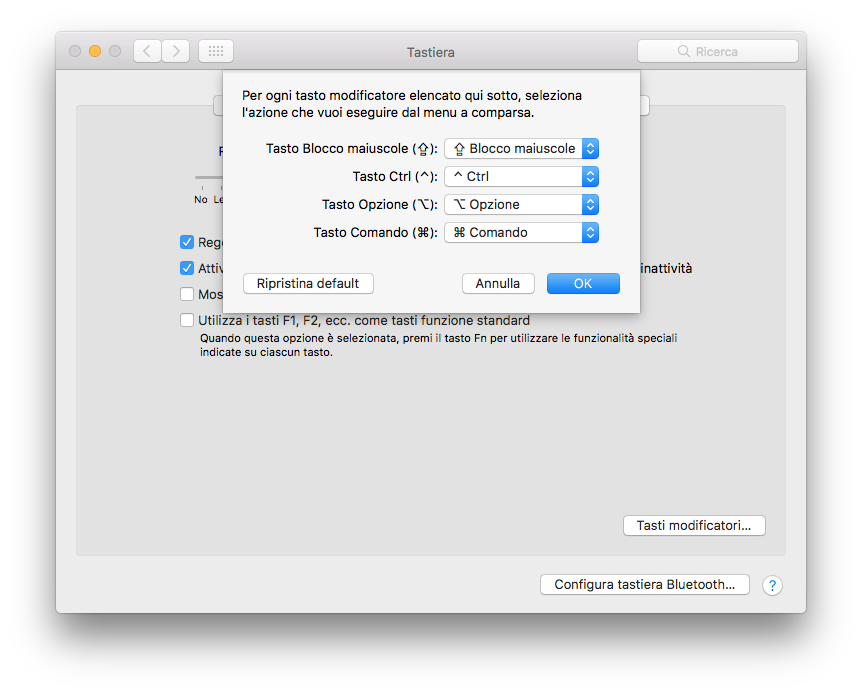The image size is (862, 693).
Task: Expand the Tasto Opzione popup menu
Action: (521, 204)
